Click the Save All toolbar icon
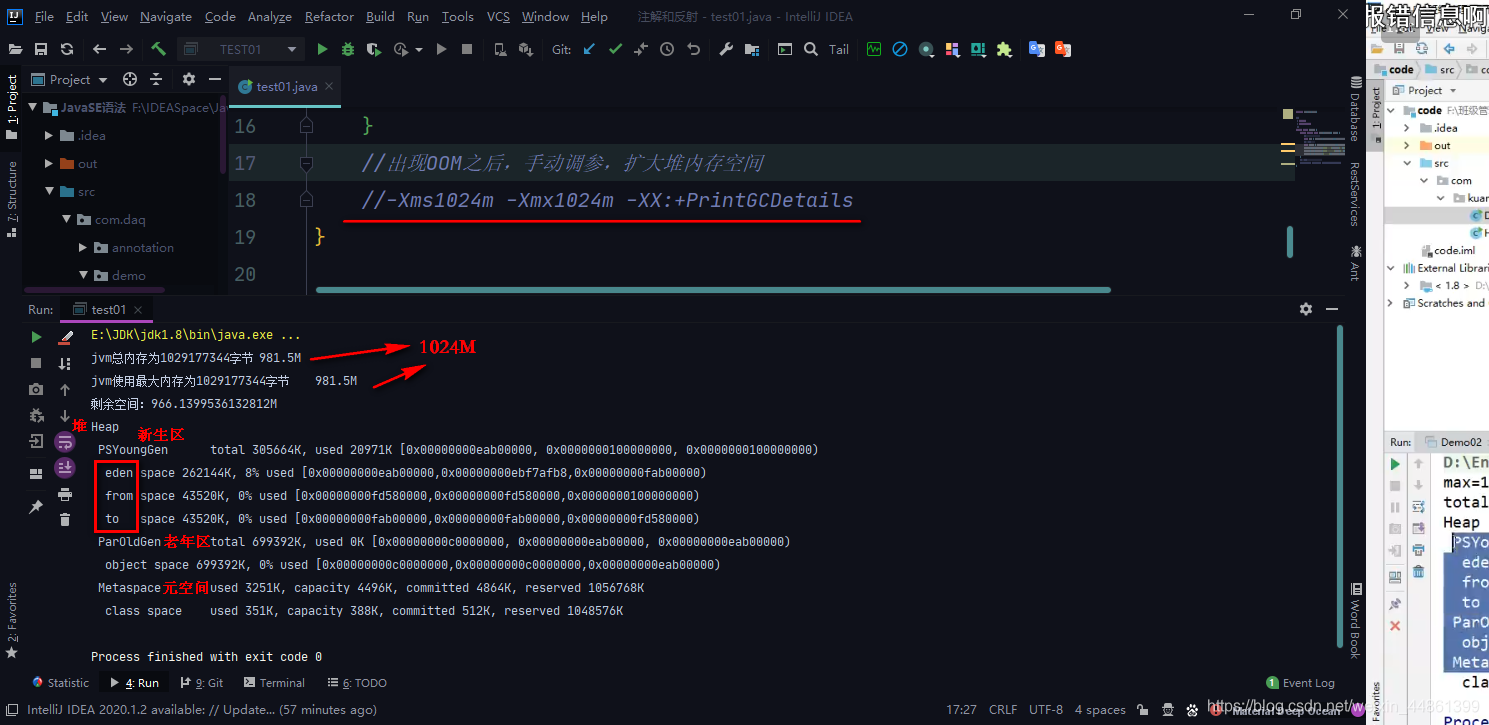The height and width of the screenshot is (725, 1489). [x=41, y=49]
